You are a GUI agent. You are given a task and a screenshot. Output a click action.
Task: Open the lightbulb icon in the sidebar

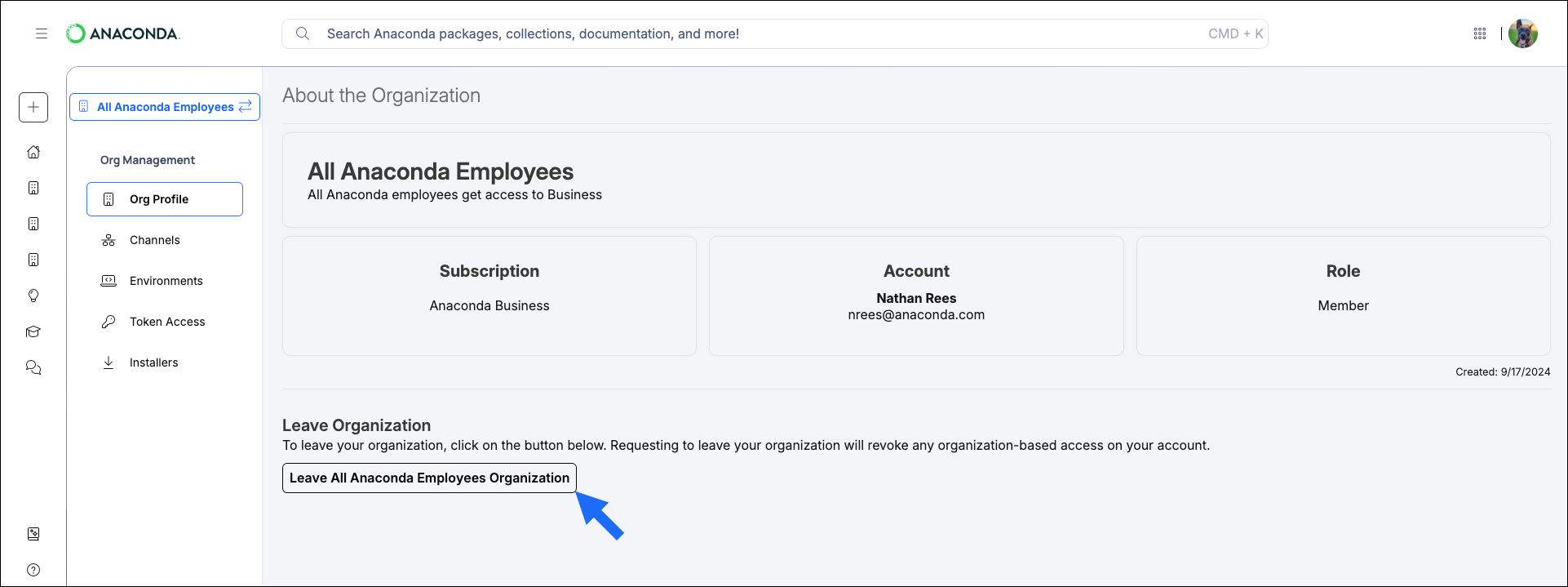click(33, 296)
